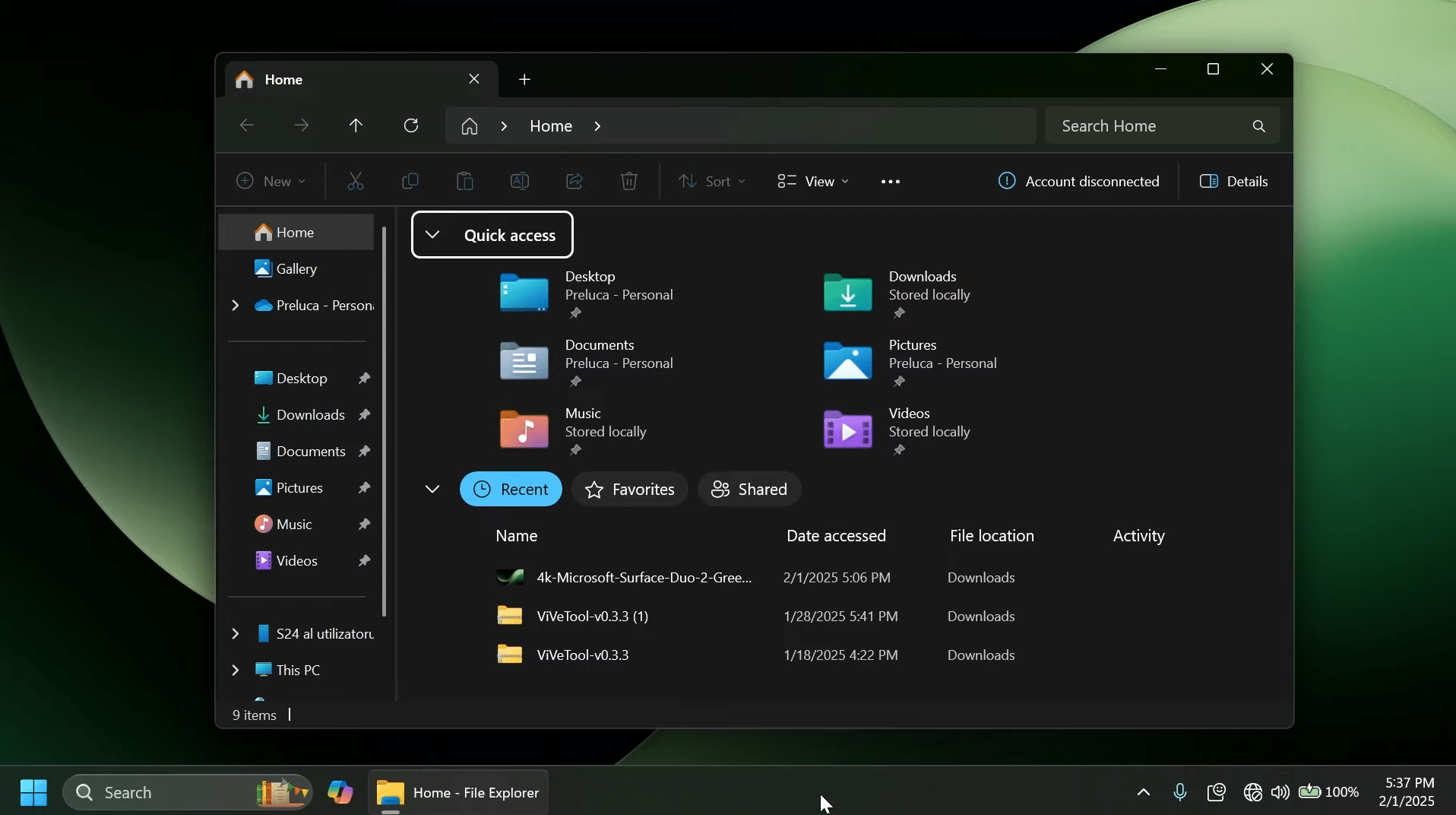Go up one folder level
The image size is (1456, 815).
[x=356, y=125]
